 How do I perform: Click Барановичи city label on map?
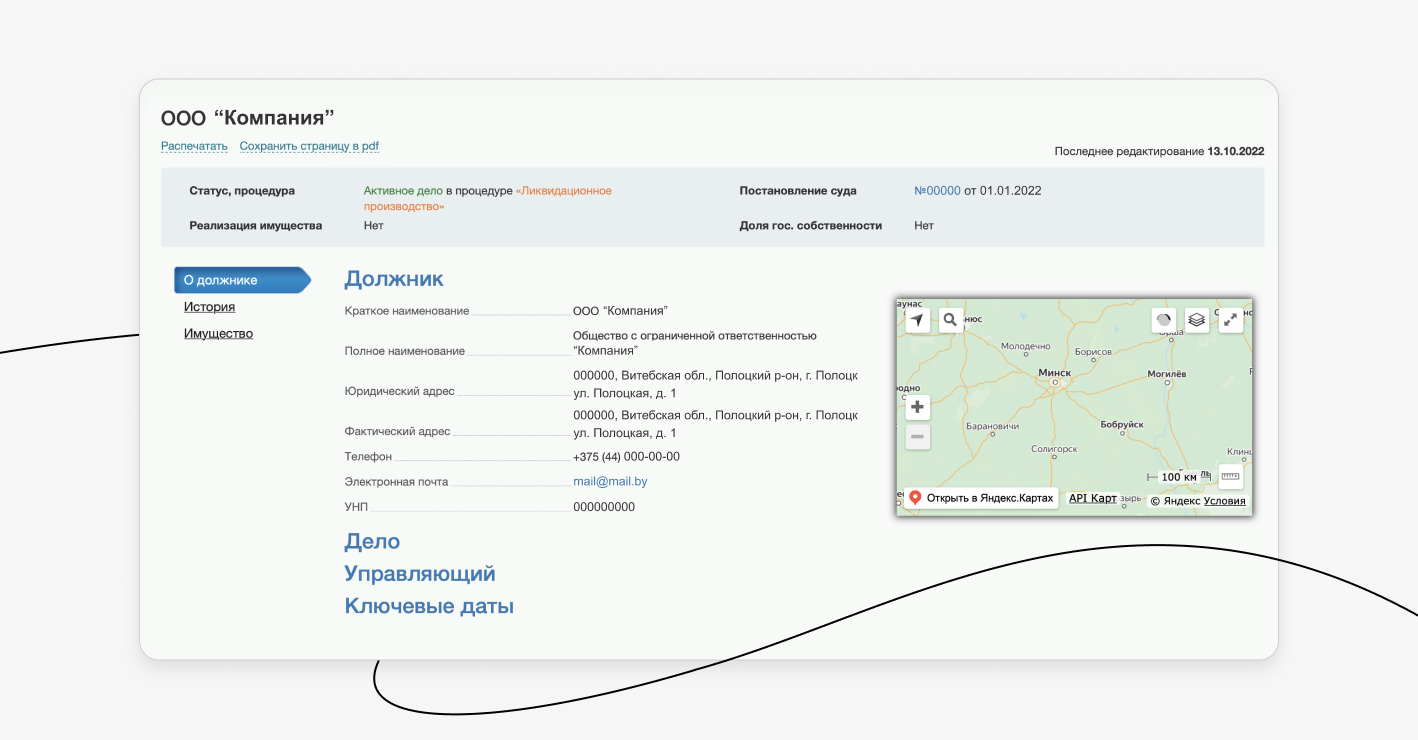click(x=993, y=426)
